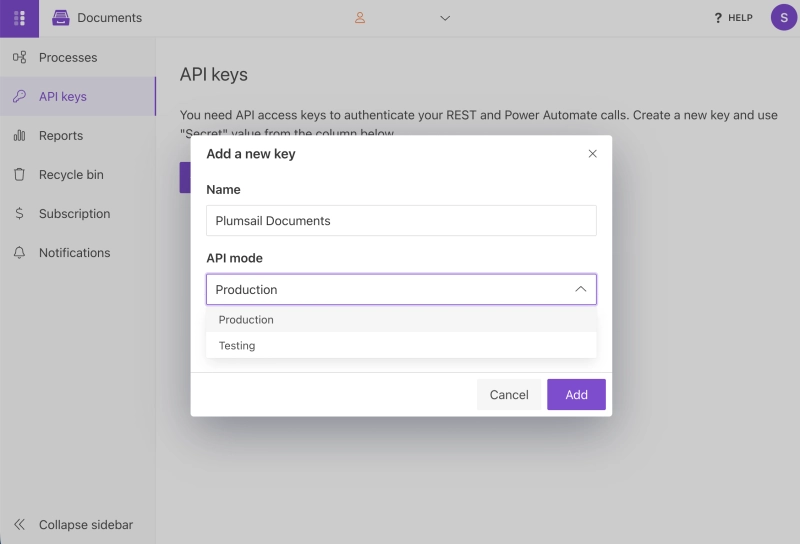Click the Reports bar chart icon
Image resolution: width=800 pixels, height=544 pixels.
pos(19,135)
